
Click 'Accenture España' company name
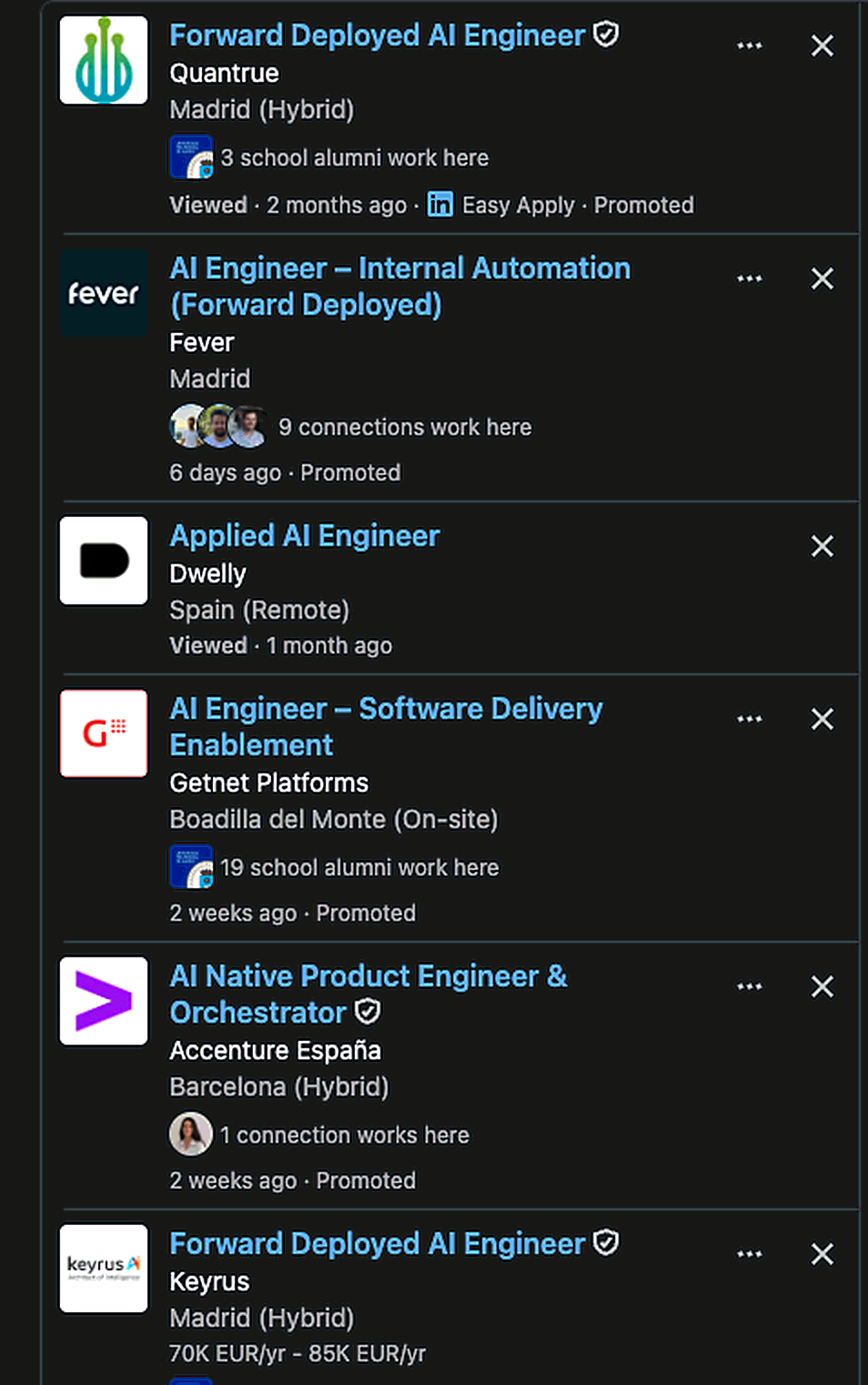[276, 1050]
